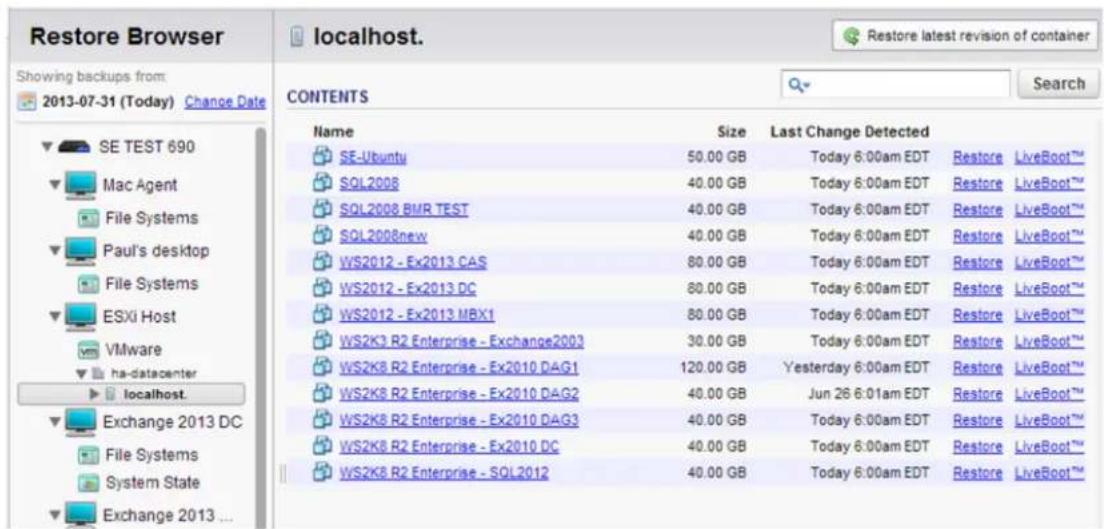
Task: Click the Jun 26 6:01am EDT timestamp
Action: point(869,394)
